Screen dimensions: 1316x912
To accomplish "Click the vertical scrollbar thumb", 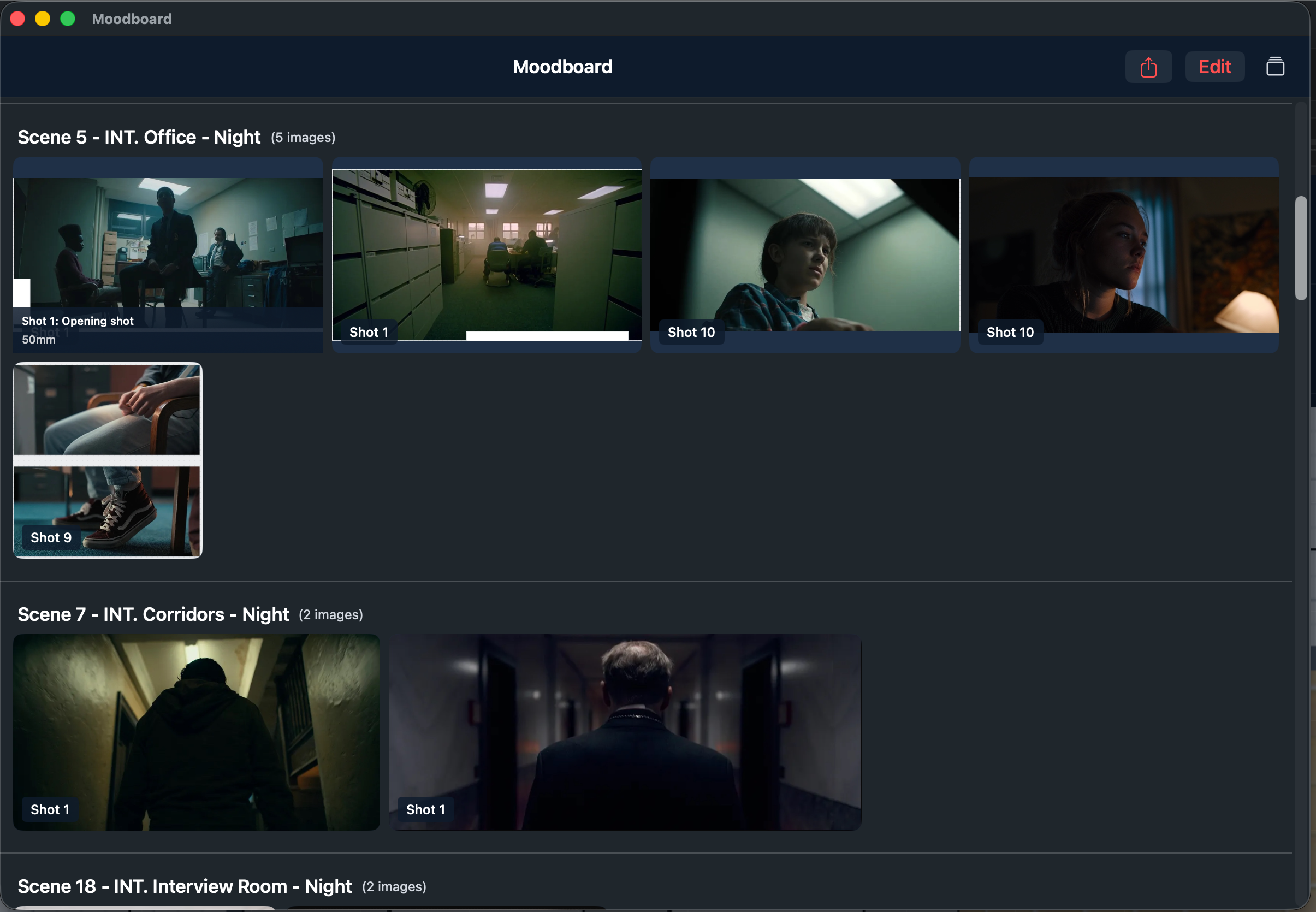I will tap(1301, 247).
